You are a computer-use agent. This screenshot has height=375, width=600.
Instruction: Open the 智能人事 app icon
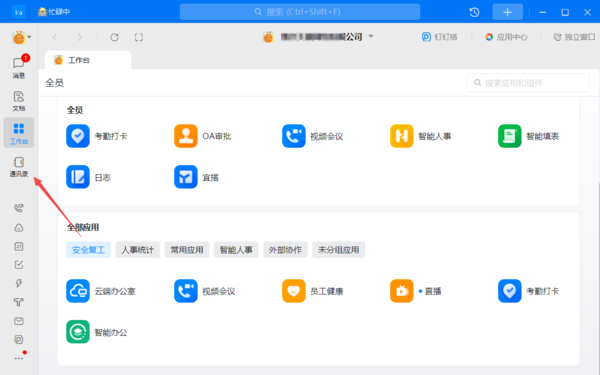[x=401, y=136]
